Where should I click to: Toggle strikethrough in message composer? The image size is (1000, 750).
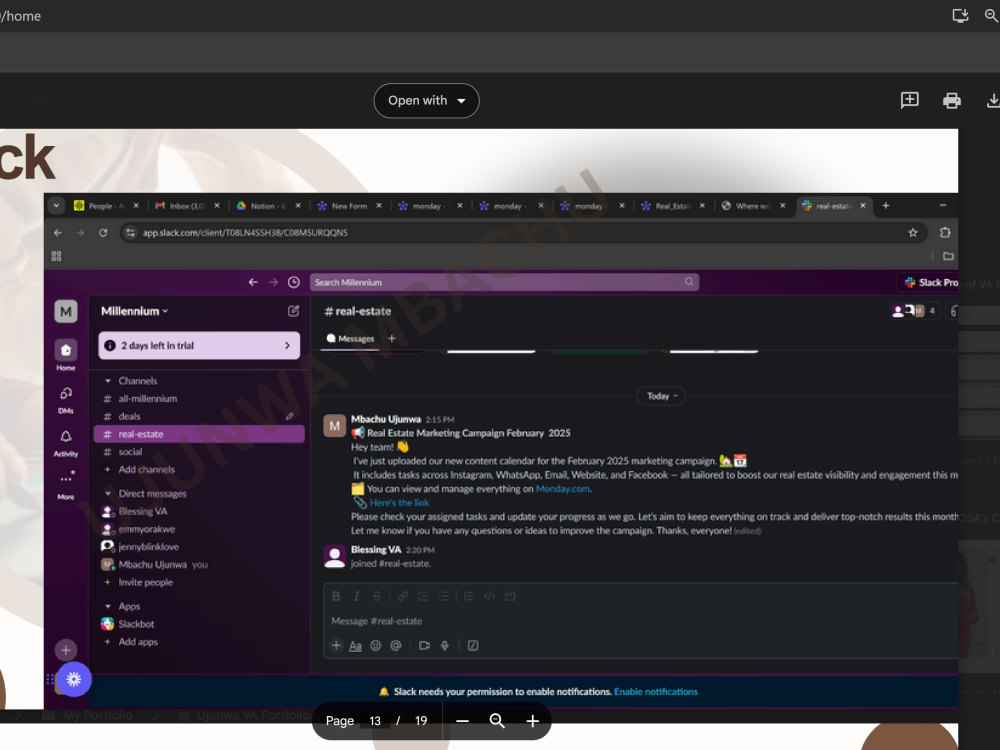[x=377, y=596]
